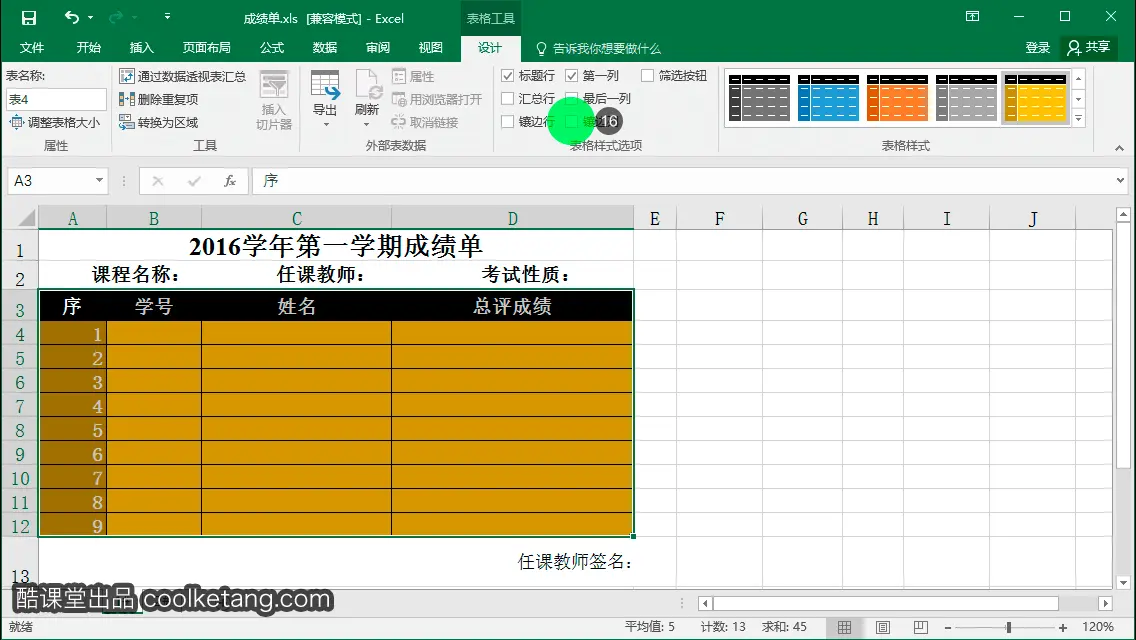The image size is (1136, 640).
Task: Click the 刷新 refresh icon
Action: [368, 84]
